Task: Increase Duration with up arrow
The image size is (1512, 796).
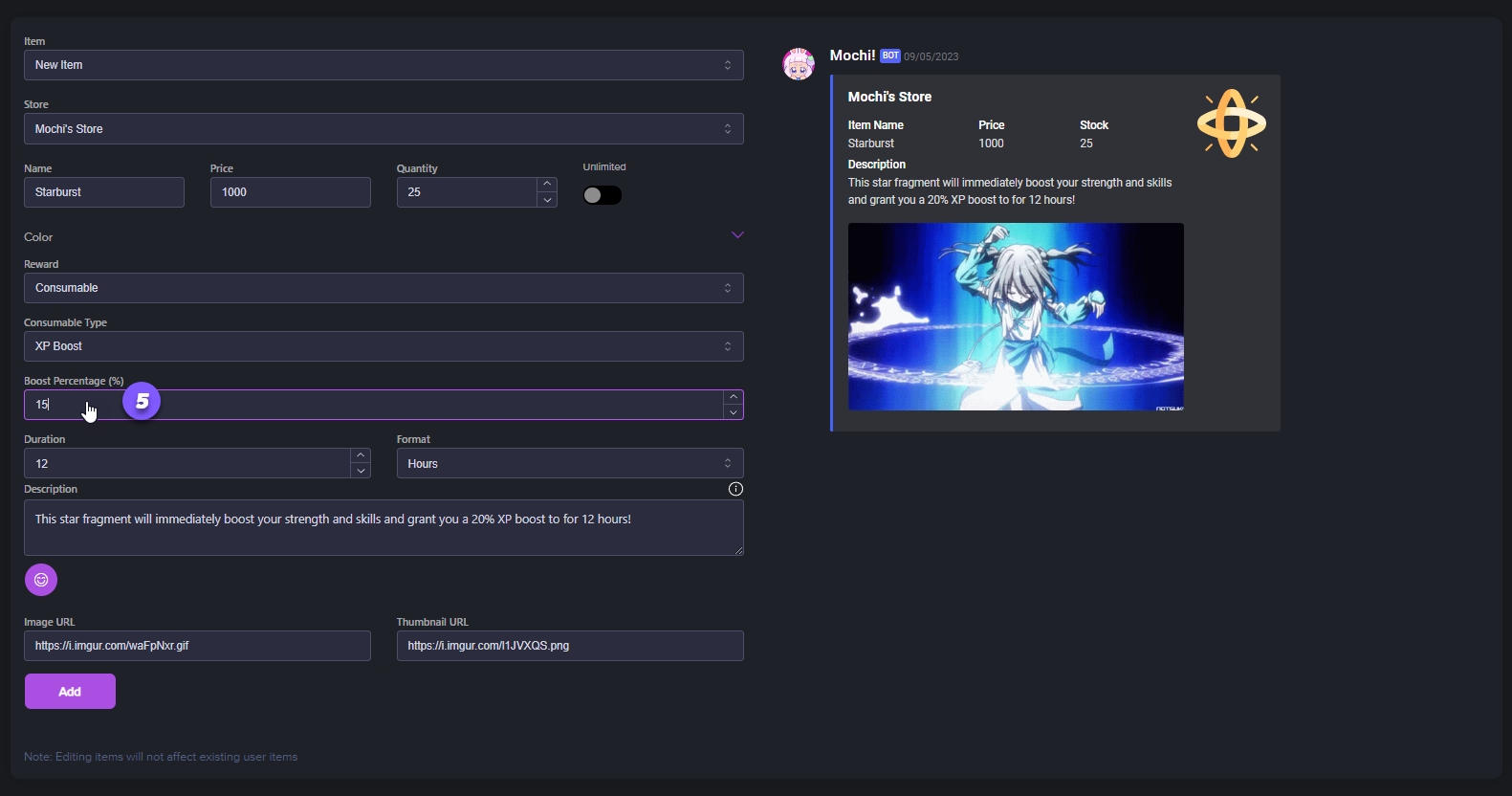Action: 361,455
